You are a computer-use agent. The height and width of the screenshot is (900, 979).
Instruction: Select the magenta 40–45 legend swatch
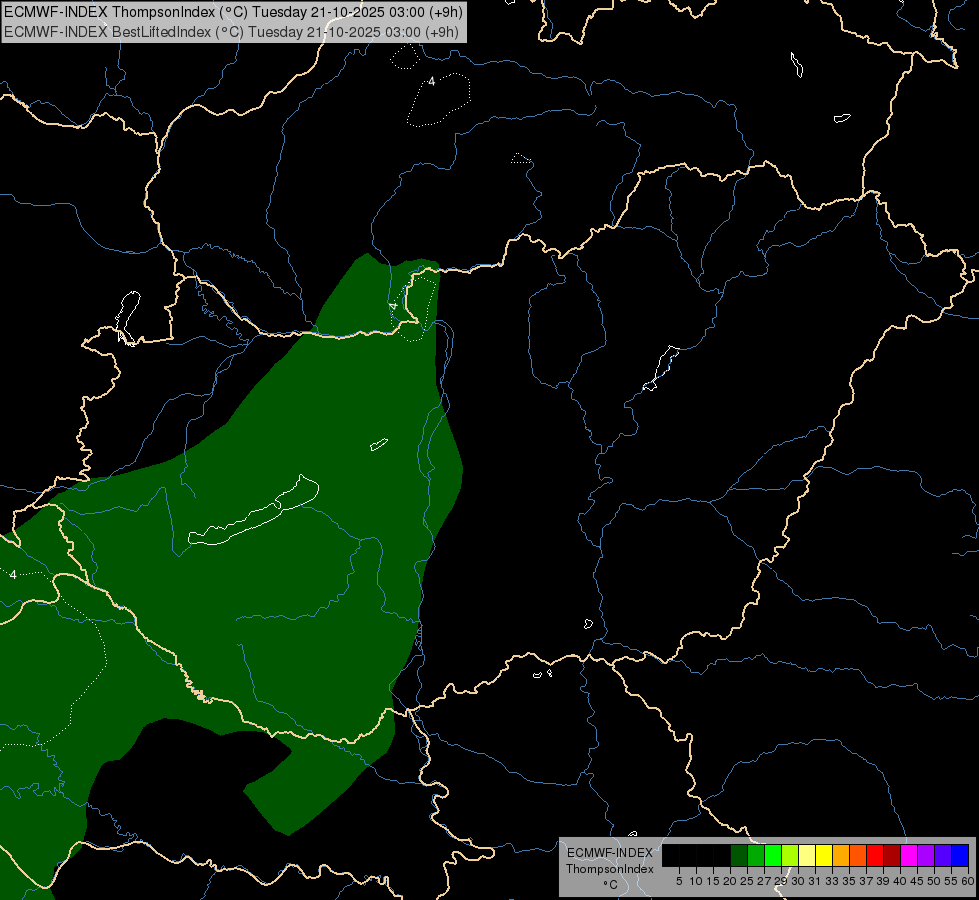point(909,855)
